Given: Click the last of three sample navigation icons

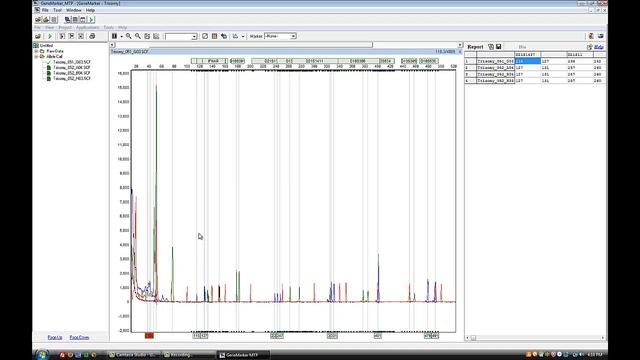Looking at the screenshot, I should [81, 36].
